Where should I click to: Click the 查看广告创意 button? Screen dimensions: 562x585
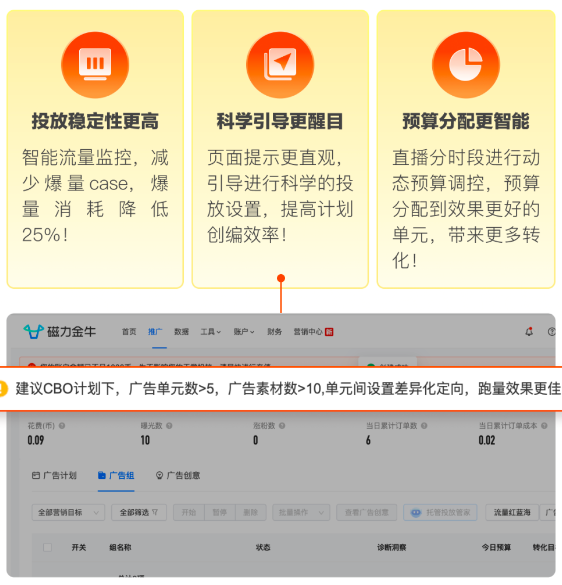click(x=367, y=512)
